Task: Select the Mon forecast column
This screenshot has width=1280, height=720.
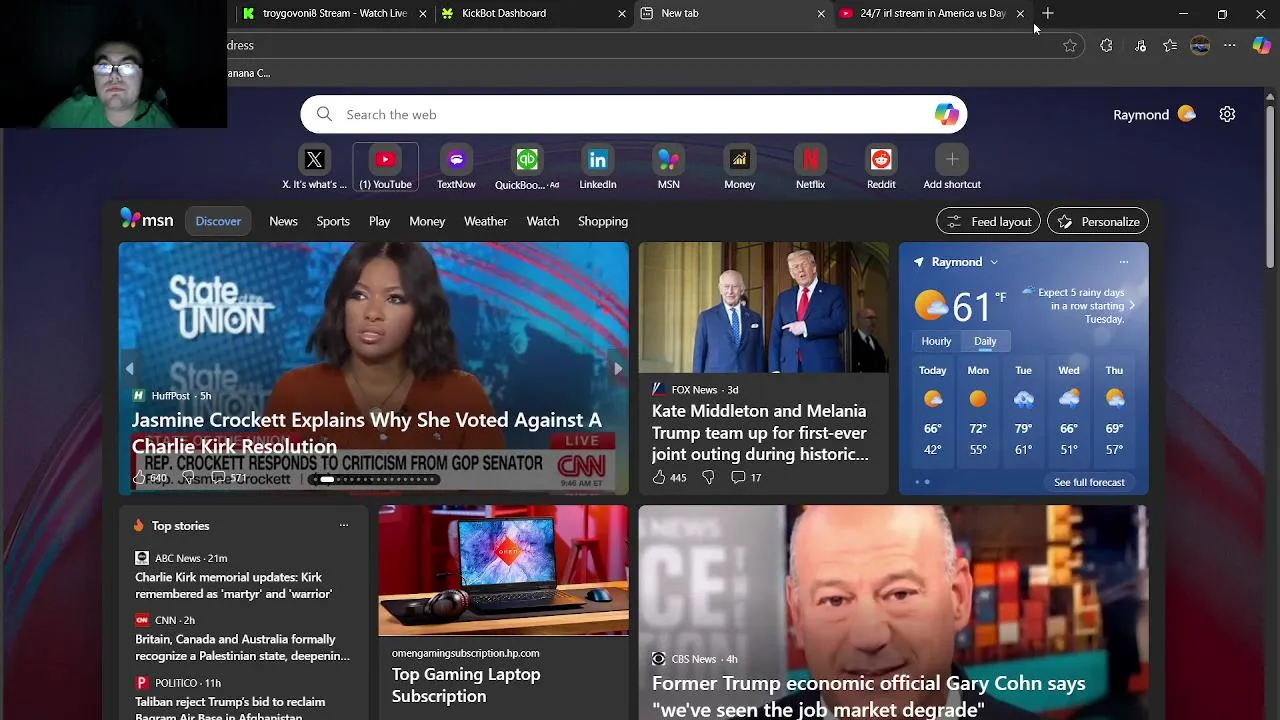Action: (x=978, y=410)
